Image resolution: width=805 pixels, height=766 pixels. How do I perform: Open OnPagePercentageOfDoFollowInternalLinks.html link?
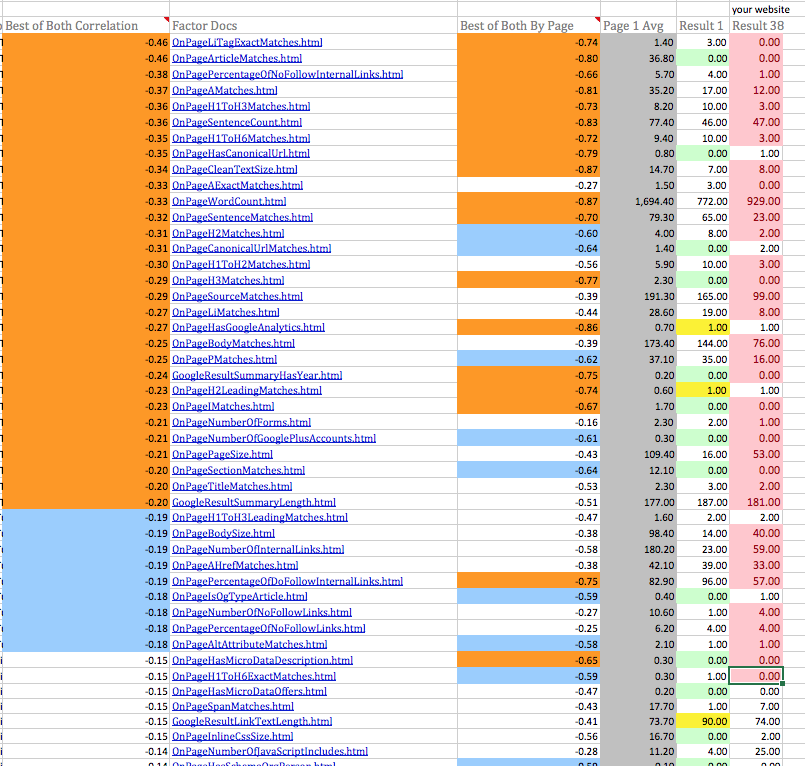288,581
